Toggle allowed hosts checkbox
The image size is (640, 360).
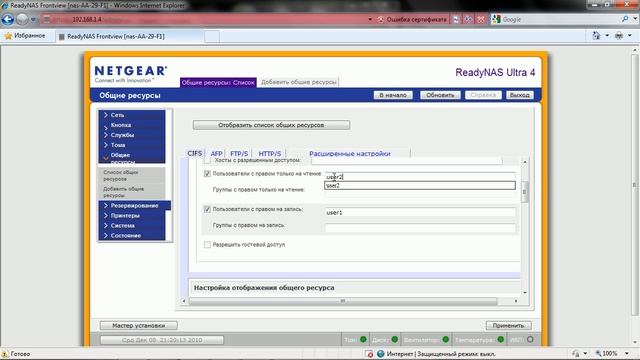207,160
